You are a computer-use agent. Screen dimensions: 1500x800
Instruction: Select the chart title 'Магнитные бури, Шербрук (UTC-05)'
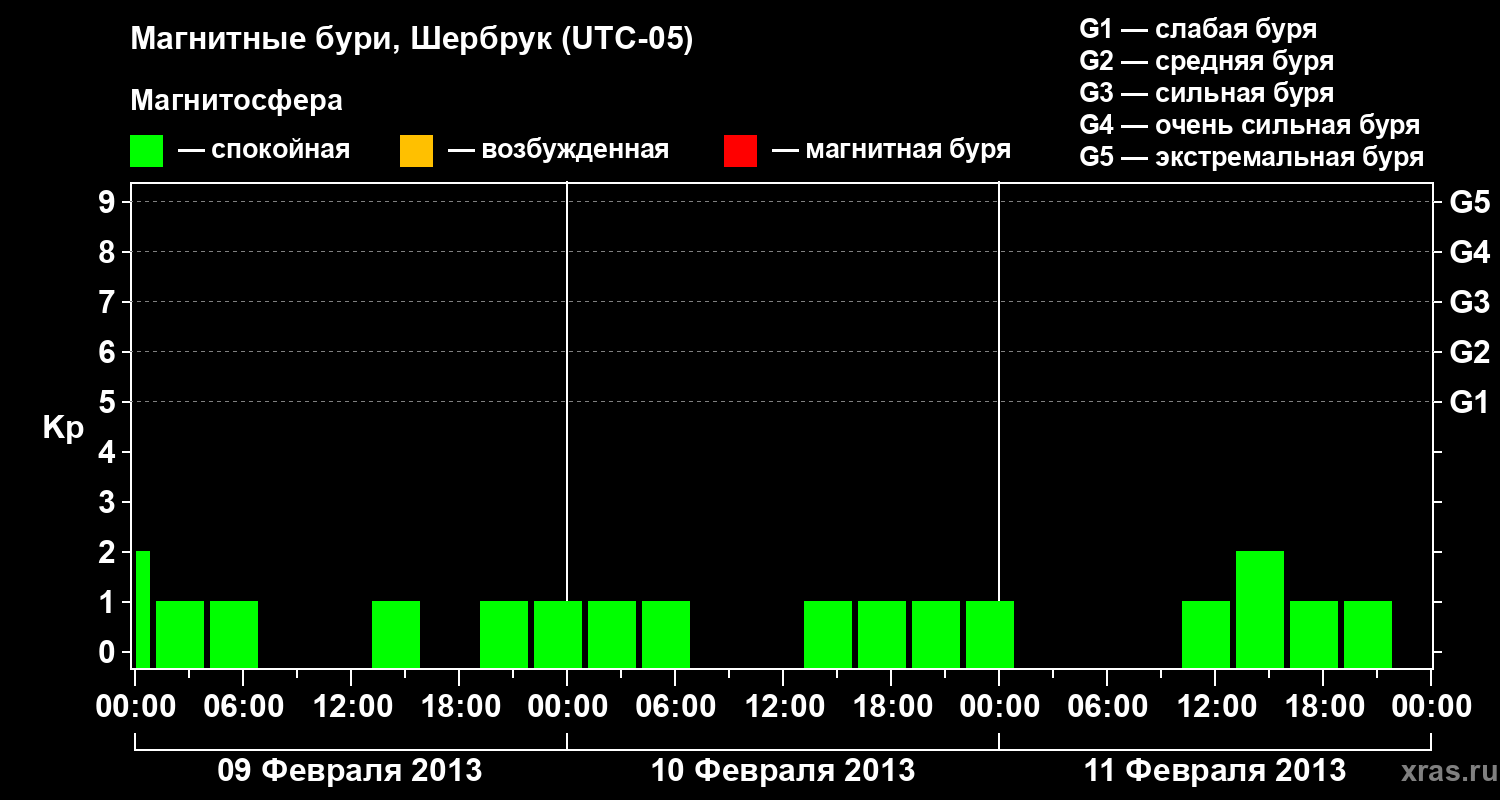[412, 41]
